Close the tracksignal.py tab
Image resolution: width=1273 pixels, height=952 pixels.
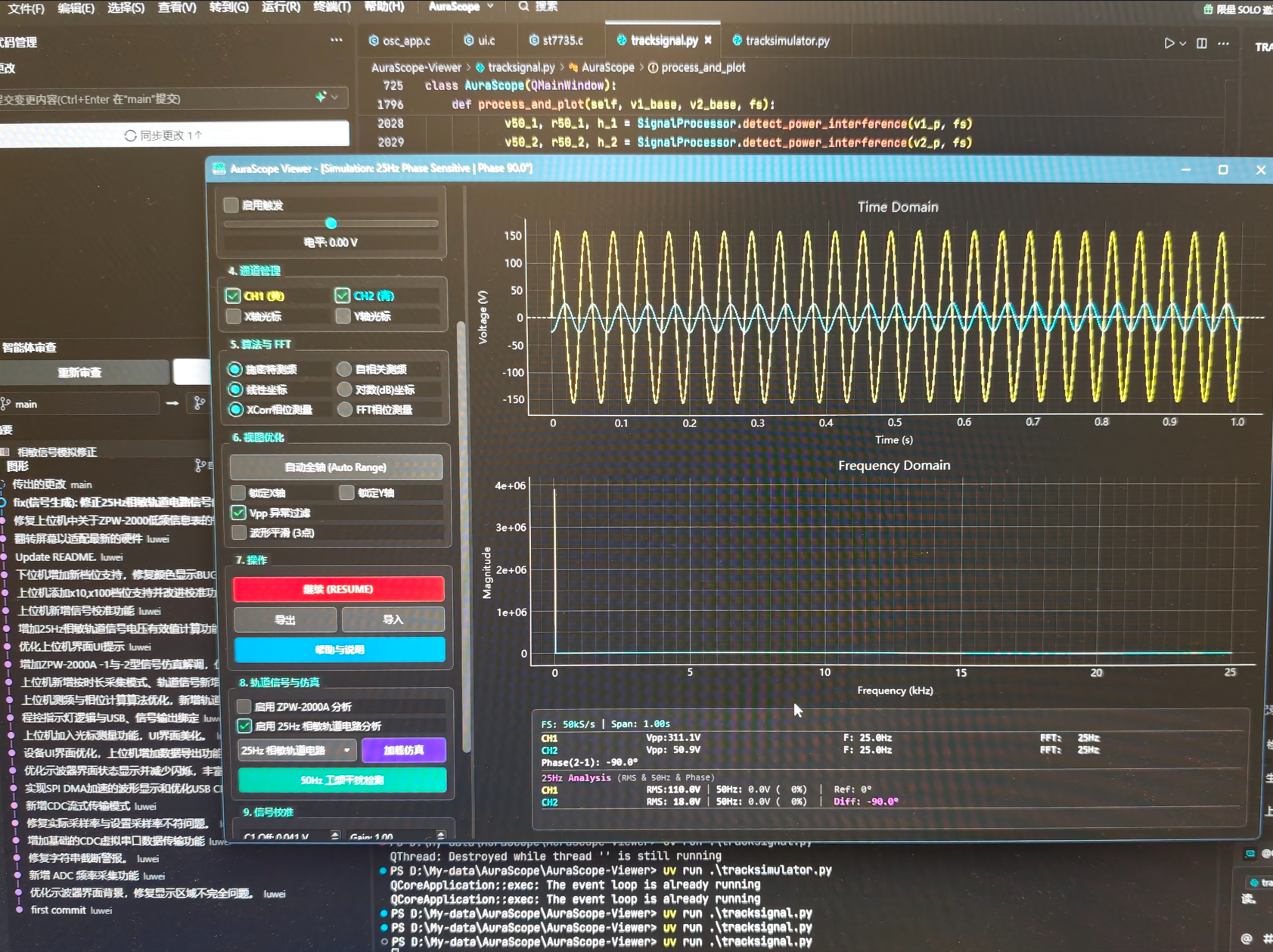(x=708, y=40)
